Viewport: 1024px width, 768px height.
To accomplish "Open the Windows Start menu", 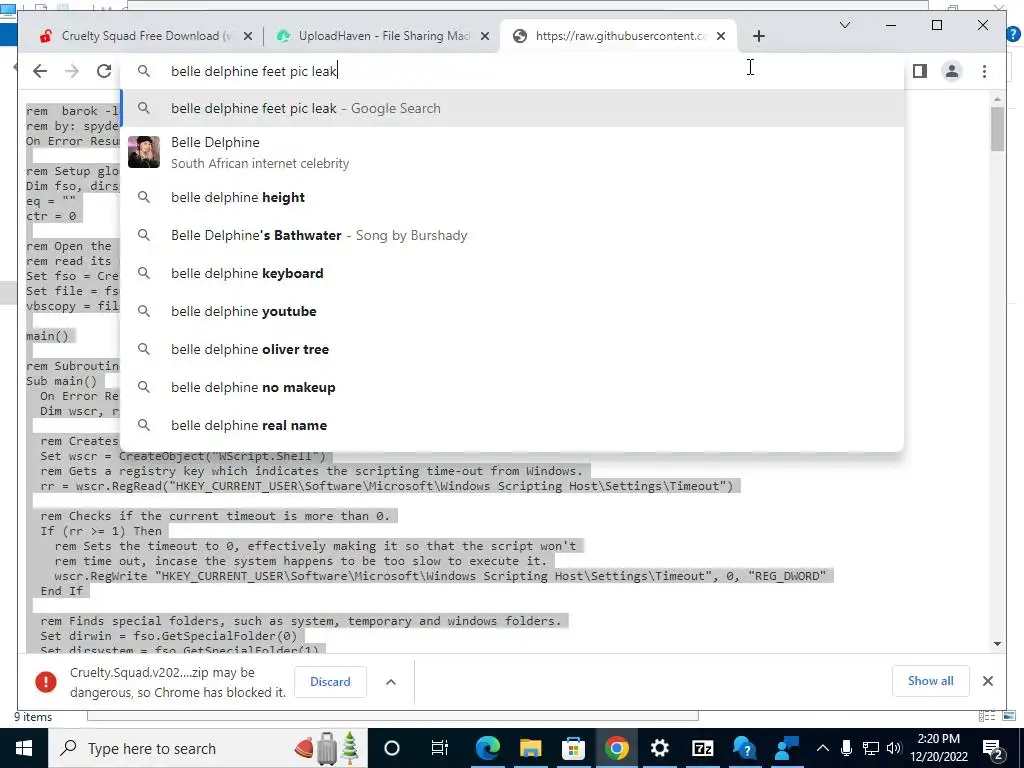I will point(24,748).
